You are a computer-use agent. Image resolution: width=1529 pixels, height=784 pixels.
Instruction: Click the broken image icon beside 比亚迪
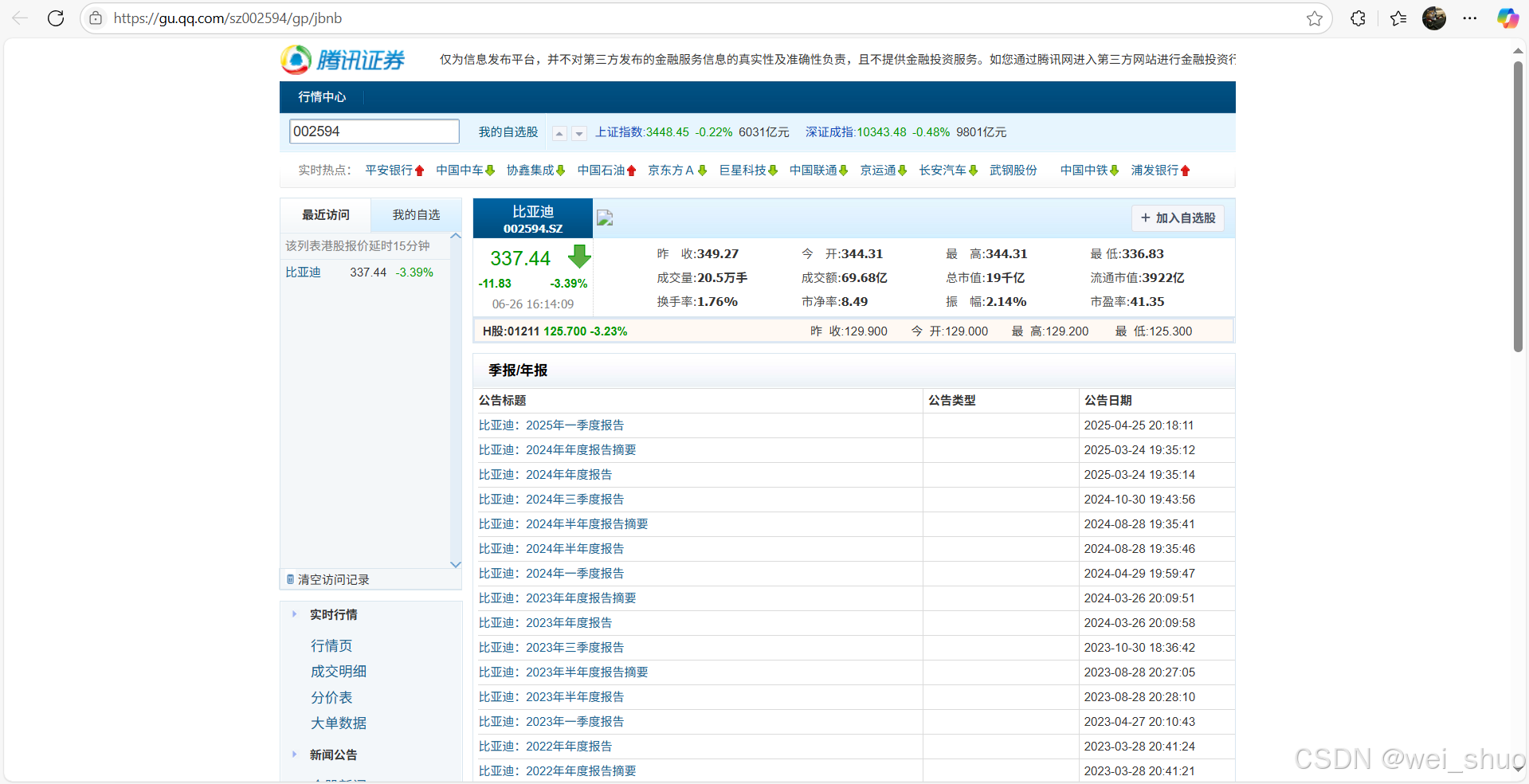coord(605,218)
